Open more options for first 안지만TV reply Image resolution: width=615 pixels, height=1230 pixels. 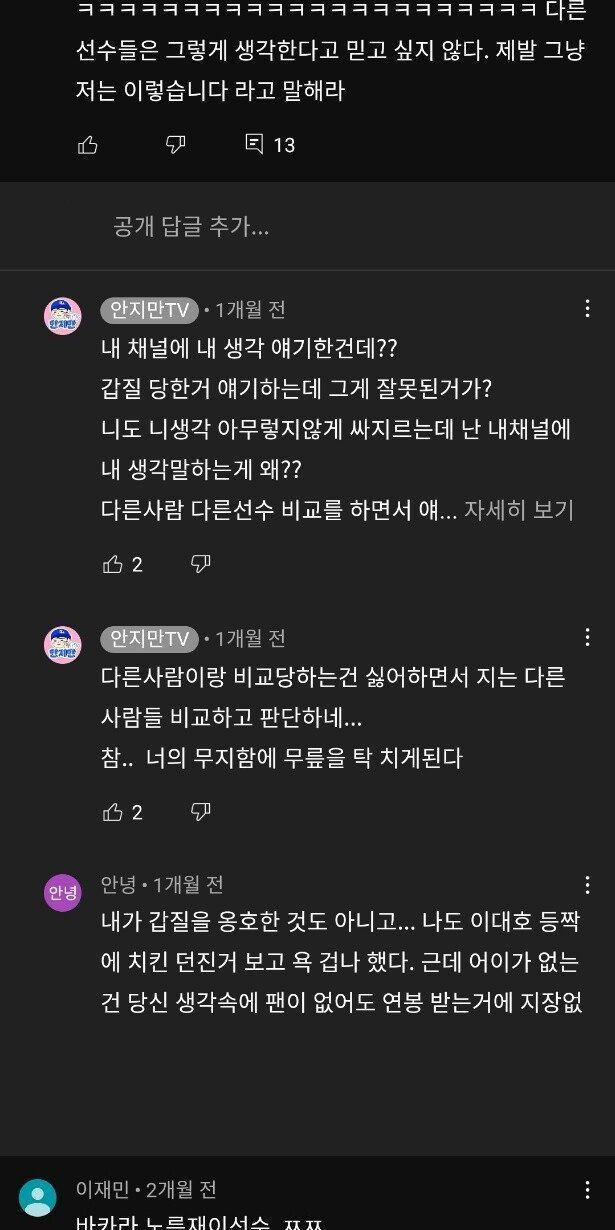tap(587, 309)
